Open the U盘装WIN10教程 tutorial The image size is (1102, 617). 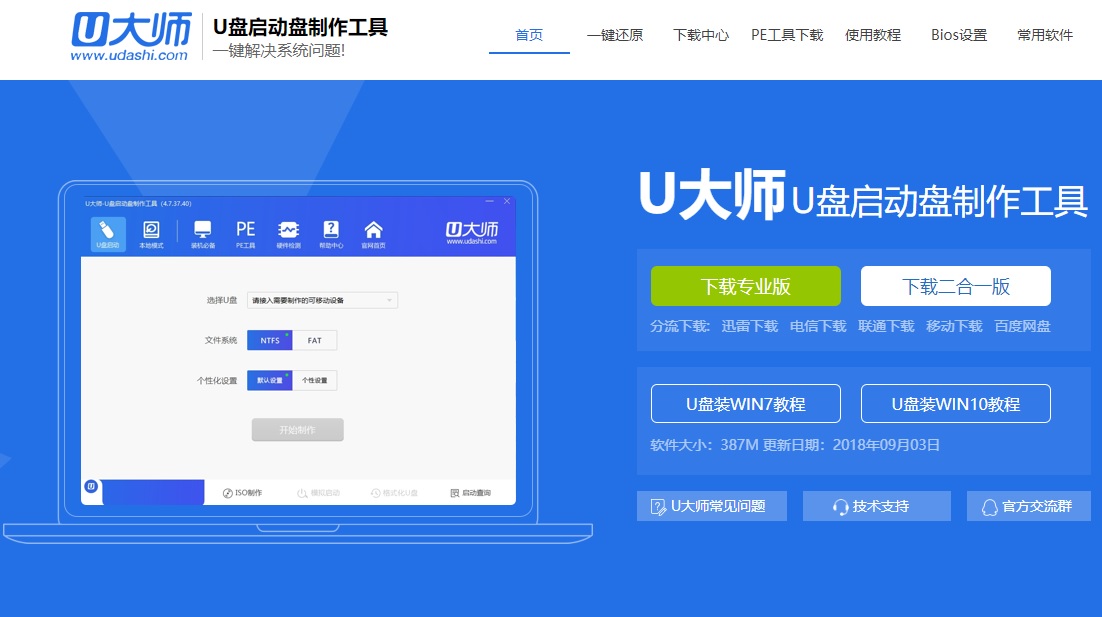[956, 403]
